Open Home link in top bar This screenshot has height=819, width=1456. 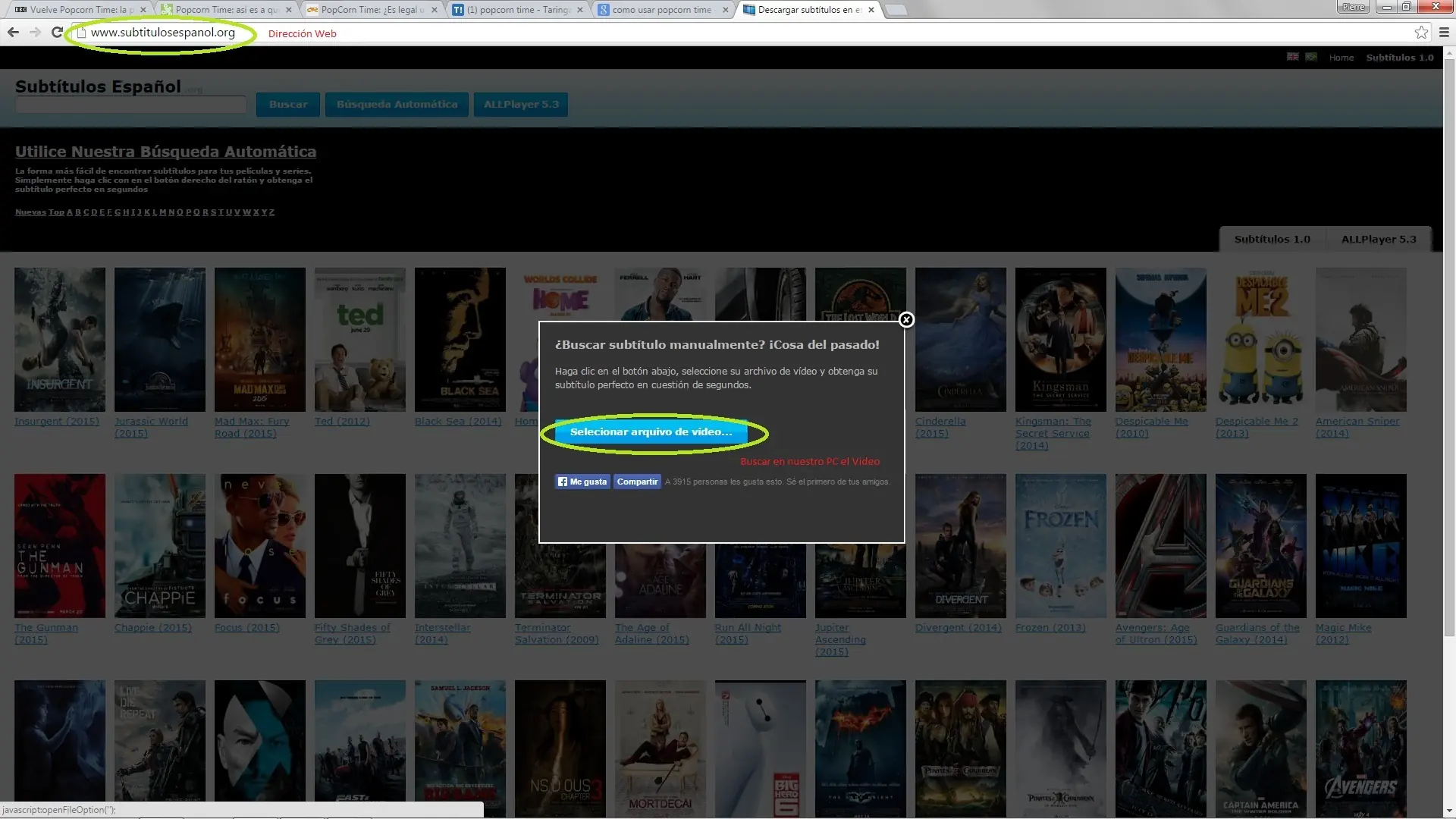1341,58
